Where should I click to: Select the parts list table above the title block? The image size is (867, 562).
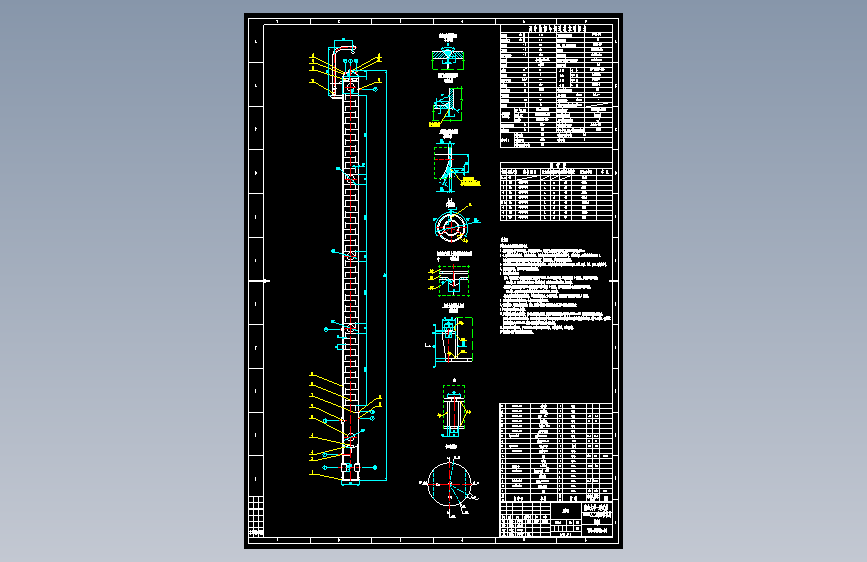(x=556, y=452)
